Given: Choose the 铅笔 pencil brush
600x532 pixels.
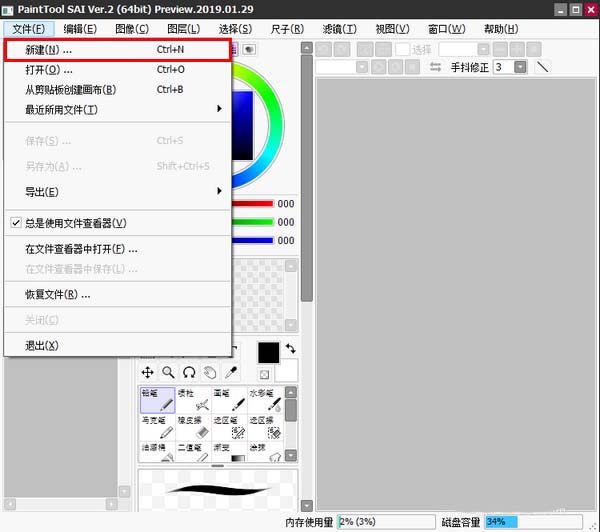Looking at the screenshot, I should coord(158,400).
